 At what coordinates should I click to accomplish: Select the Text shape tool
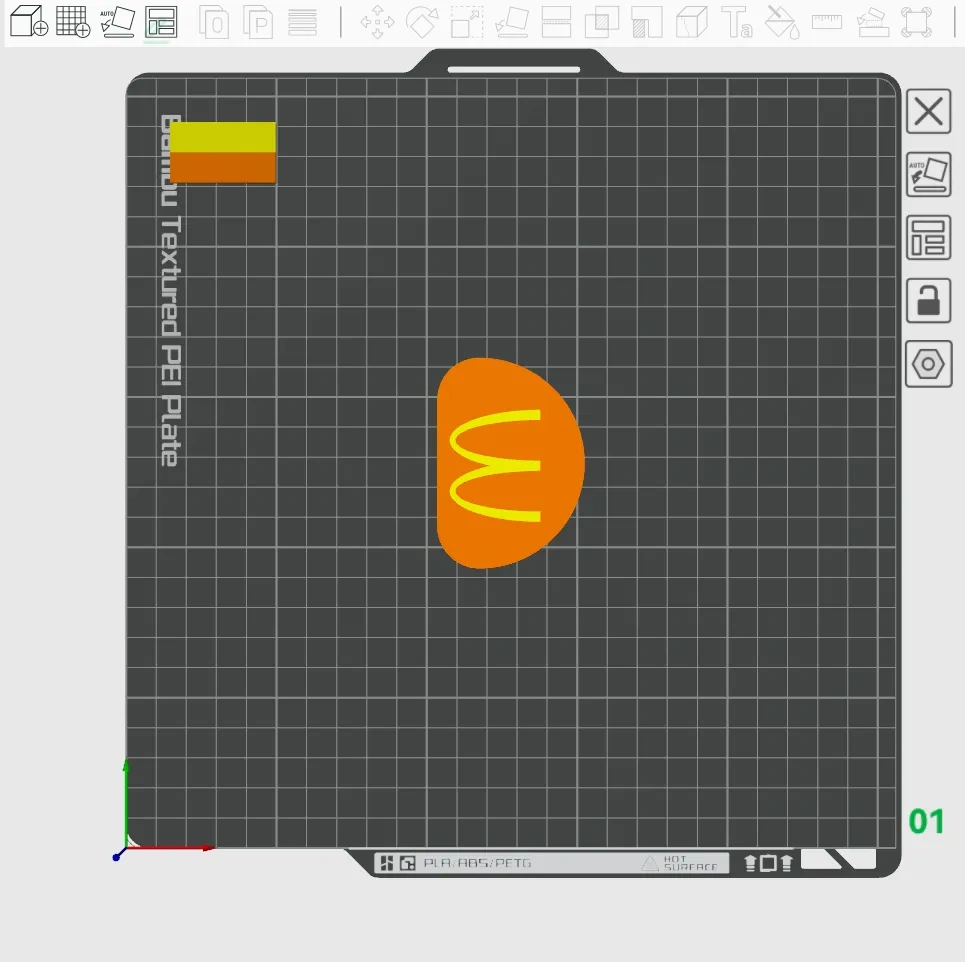(737, 22)
